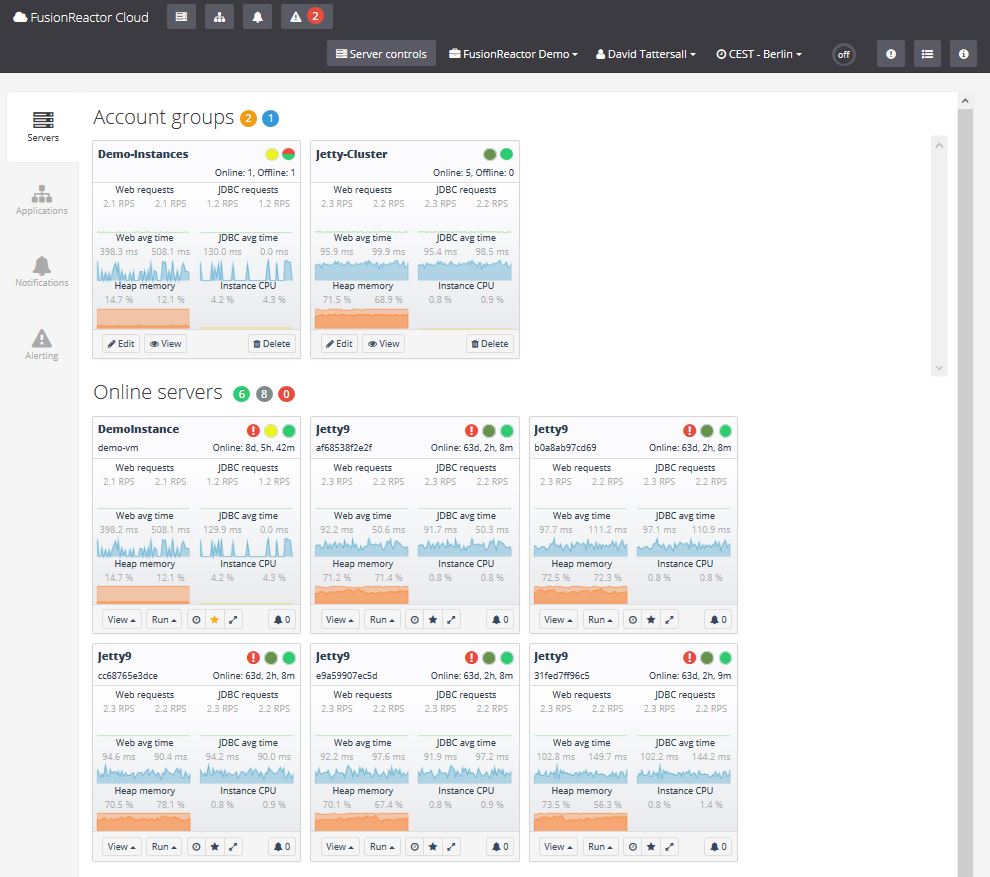Edit the Demo-Instances group
990x877 pixels.
[121, 343]
